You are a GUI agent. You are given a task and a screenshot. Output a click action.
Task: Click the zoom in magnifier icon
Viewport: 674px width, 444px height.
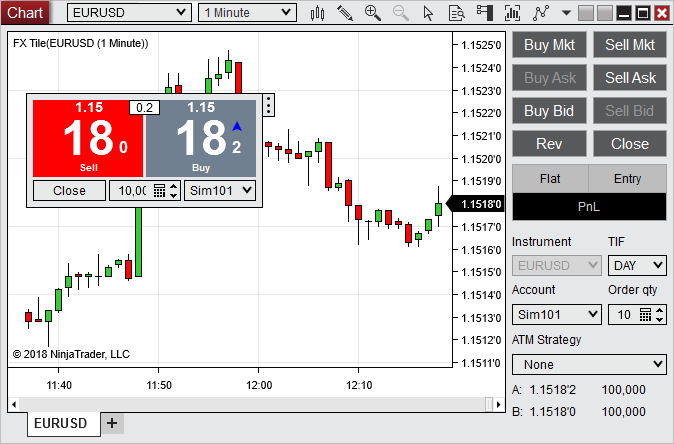pyautogui.click(x=373, y=13)
